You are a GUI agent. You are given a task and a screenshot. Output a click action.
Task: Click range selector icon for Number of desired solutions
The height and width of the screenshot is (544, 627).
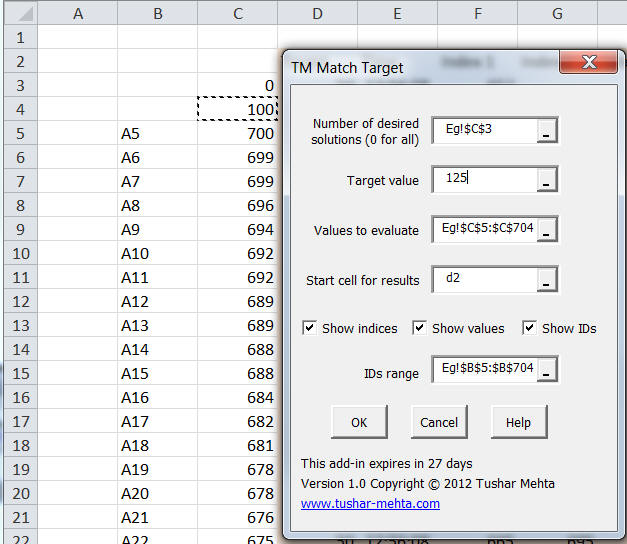(x=545, y=131)
